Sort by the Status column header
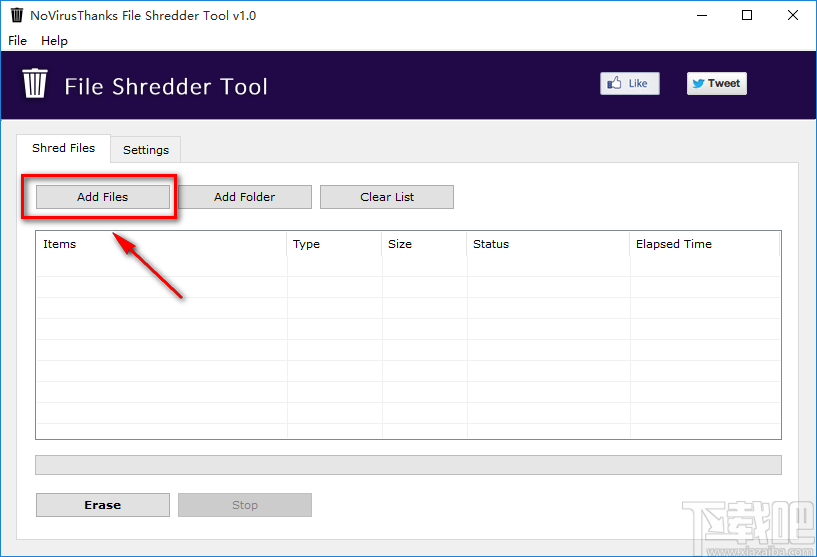The image size is (817, 557). [549, 244]
